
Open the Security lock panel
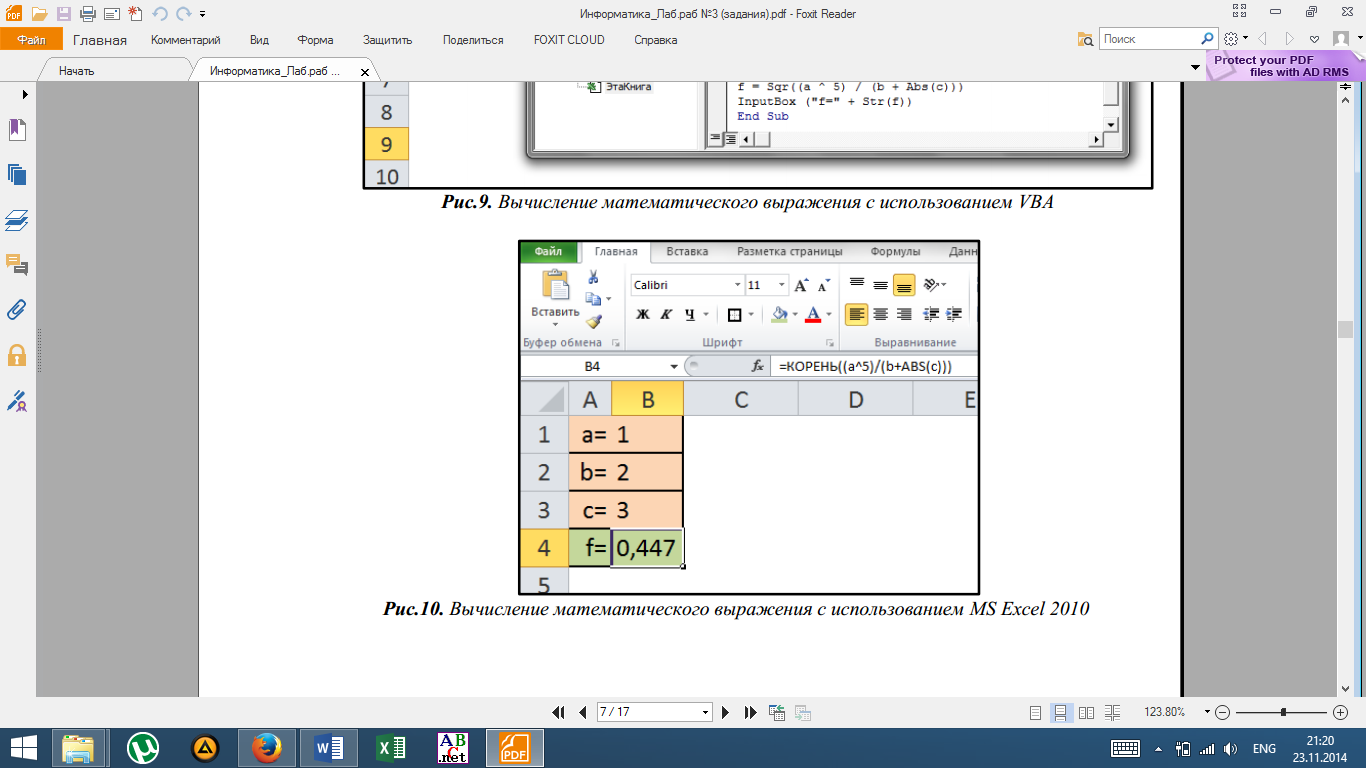[17, 355]
